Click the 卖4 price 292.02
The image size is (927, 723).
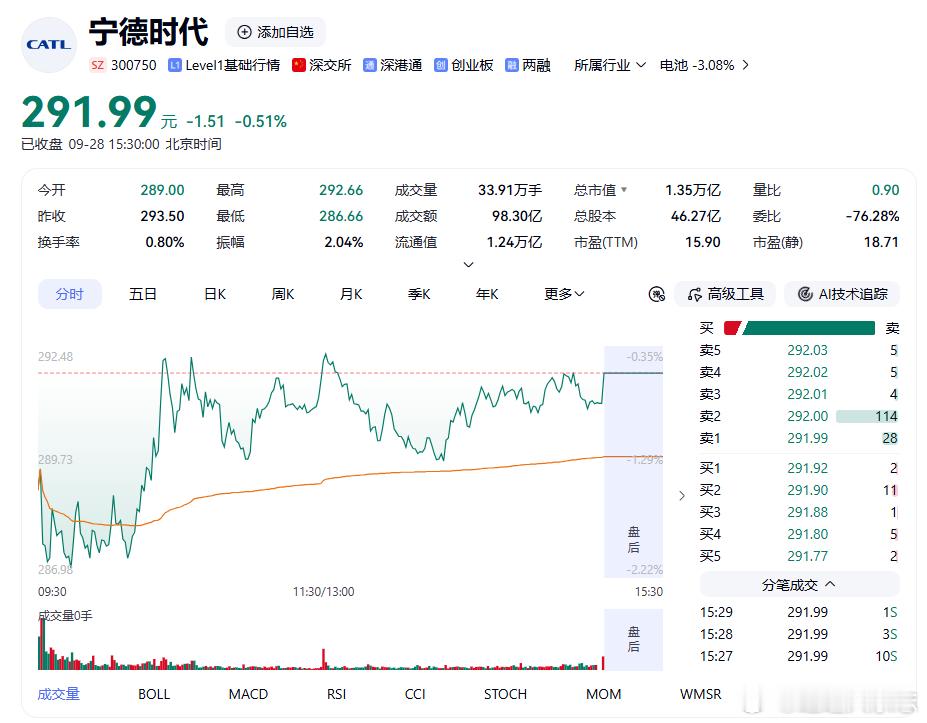click(x=808, y=372)
